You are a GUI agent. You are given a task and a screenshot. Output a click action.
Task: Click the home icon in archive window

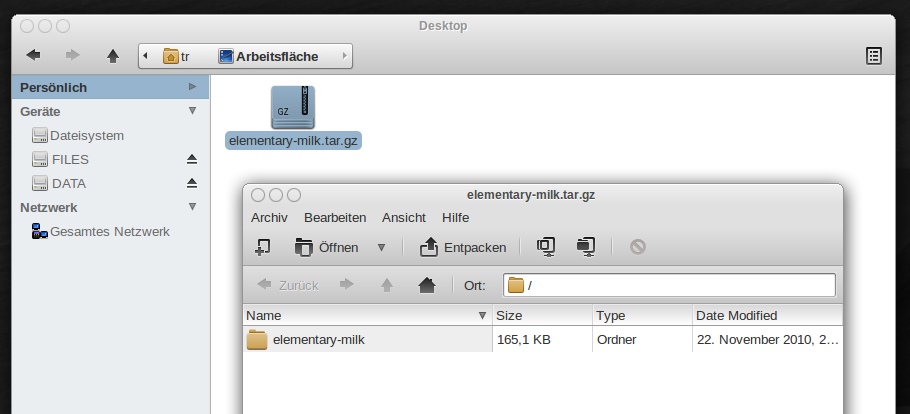427,285
